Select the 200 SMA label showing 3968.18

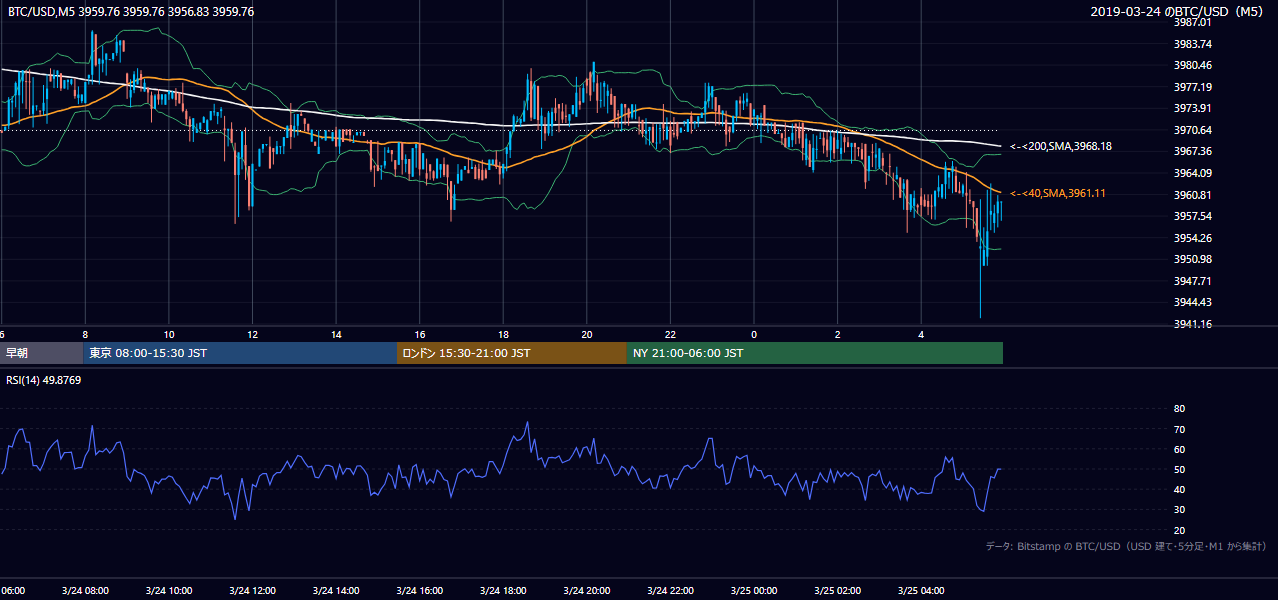coord(1061,147)
